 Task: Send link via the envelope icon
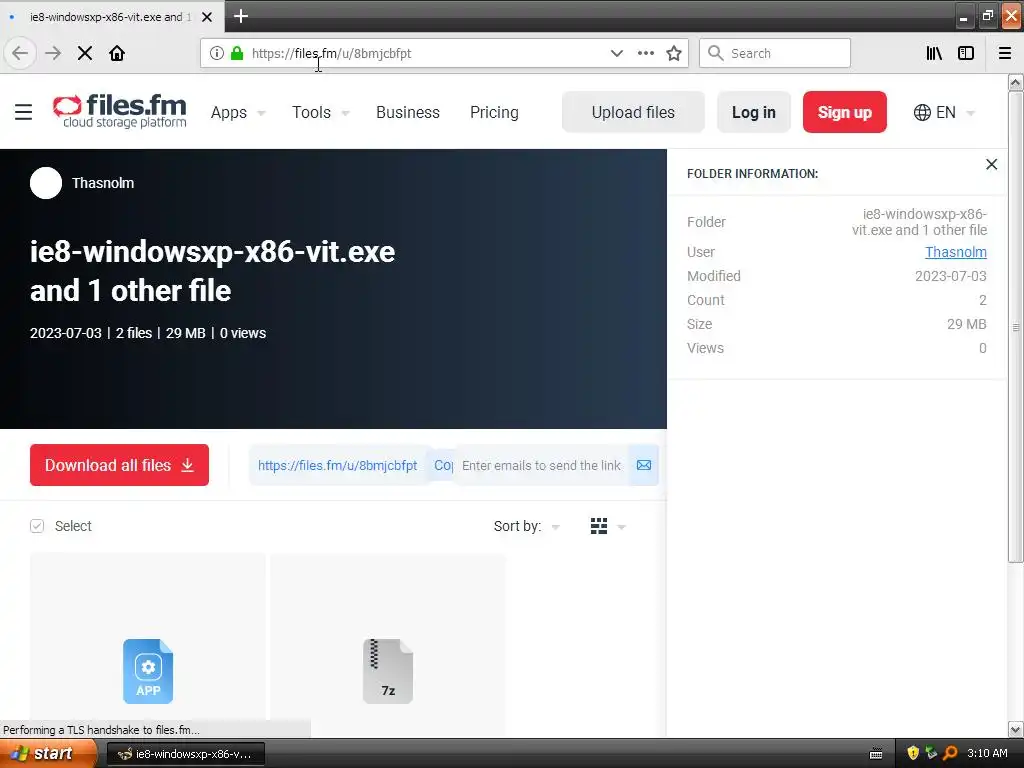coord(644,465)
